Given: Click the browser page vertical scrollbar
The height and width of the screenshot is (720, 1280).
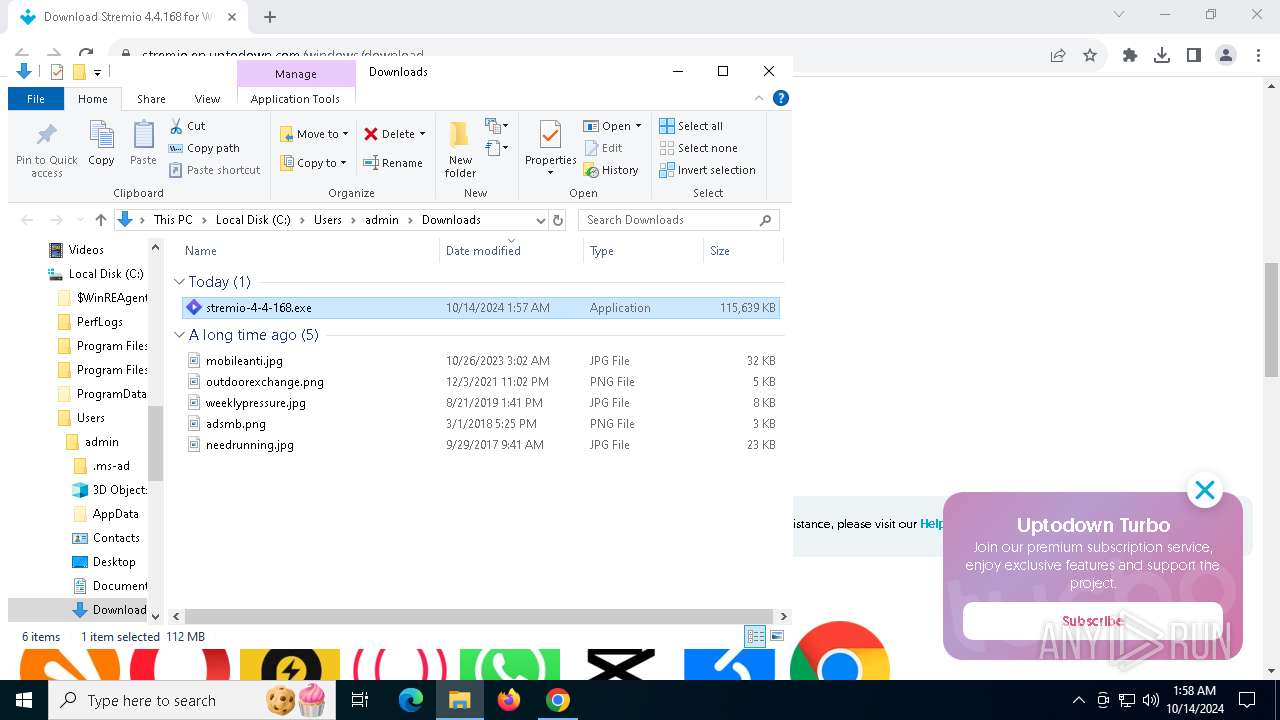Looking at the screenshot, I should [x=1271, y=320].
